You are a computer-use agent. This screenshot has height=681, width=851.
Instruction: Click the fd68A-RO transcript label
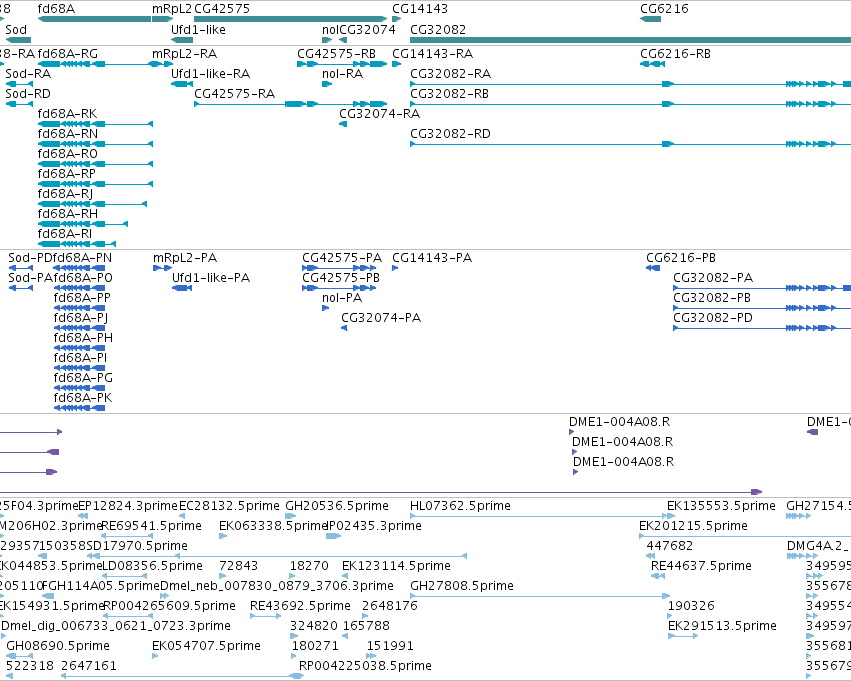(x=68, y=154)
